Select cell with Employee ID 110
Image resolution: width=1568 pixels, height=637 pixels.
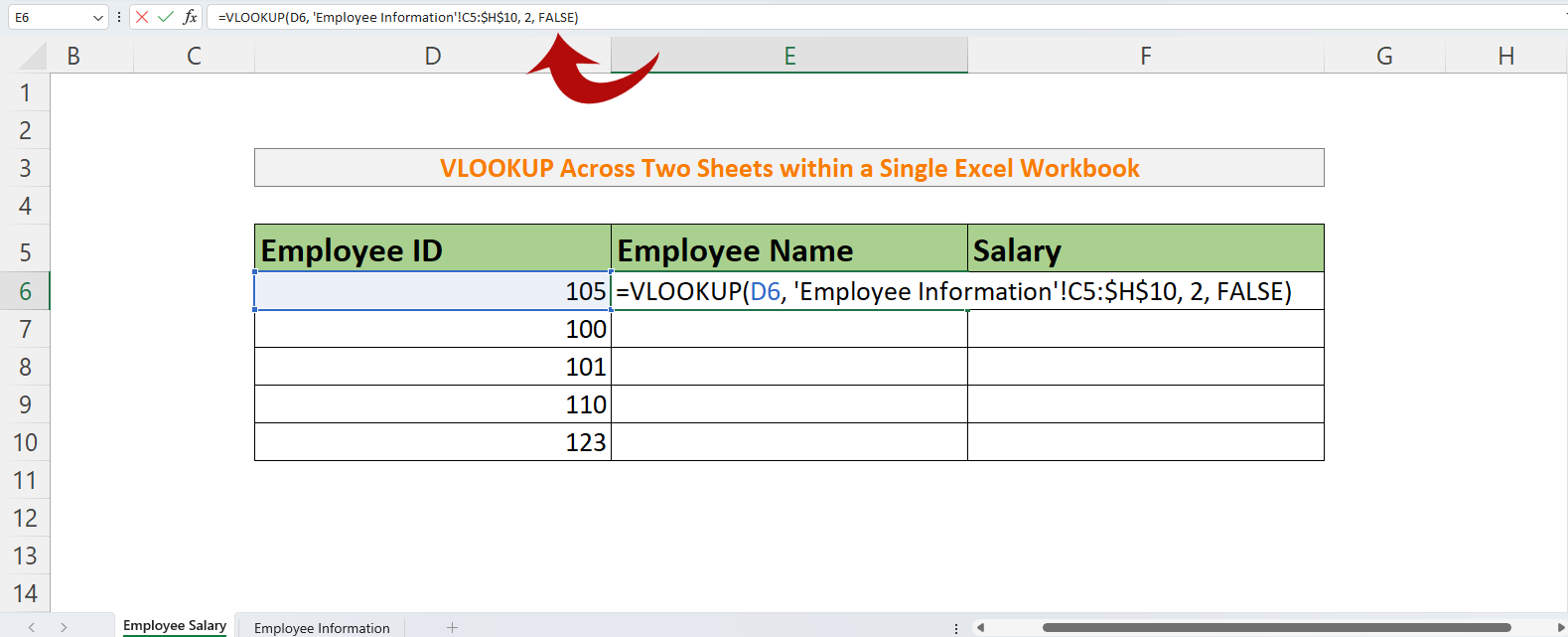(433, 404)
